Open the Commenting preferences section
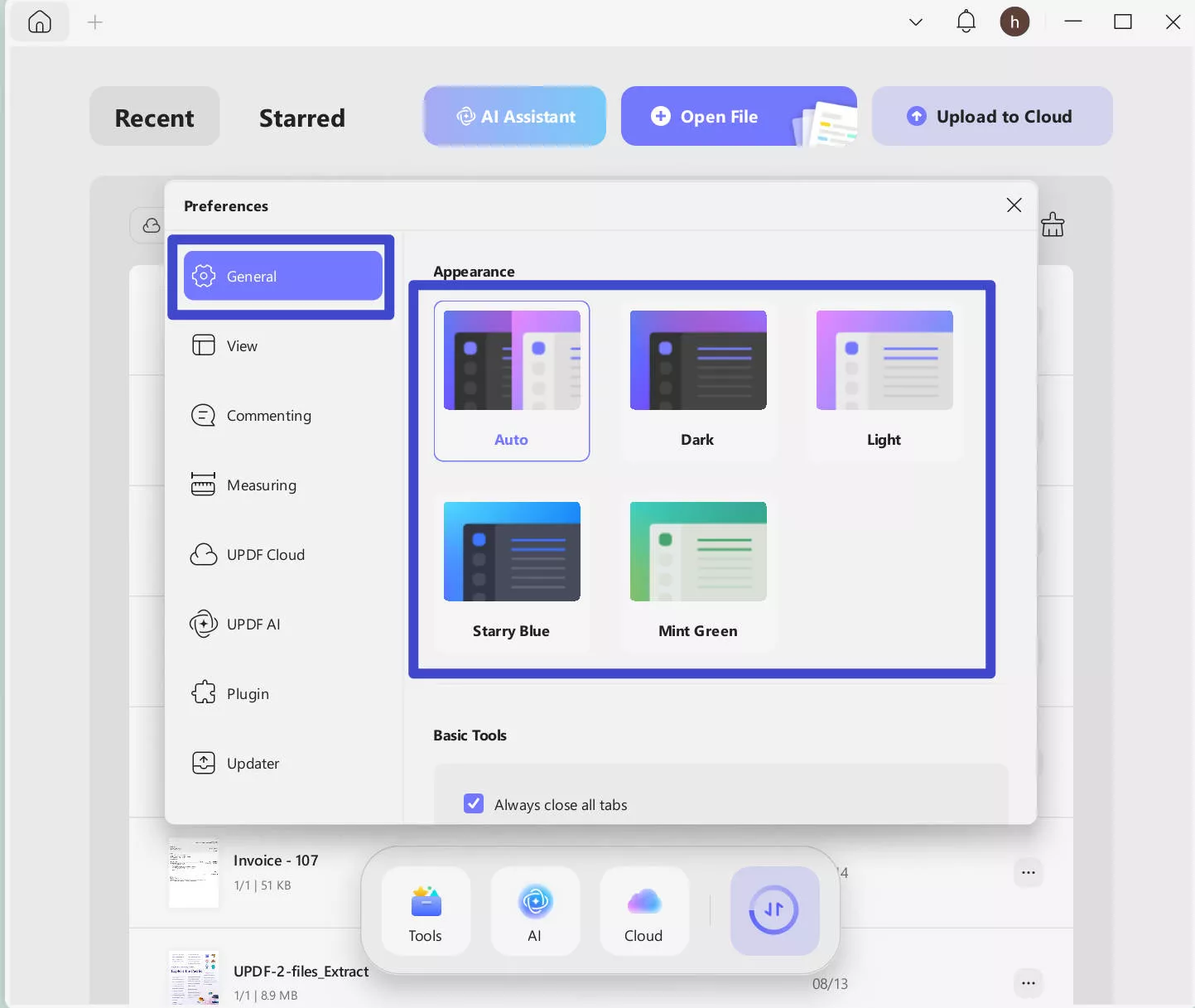 283,415
